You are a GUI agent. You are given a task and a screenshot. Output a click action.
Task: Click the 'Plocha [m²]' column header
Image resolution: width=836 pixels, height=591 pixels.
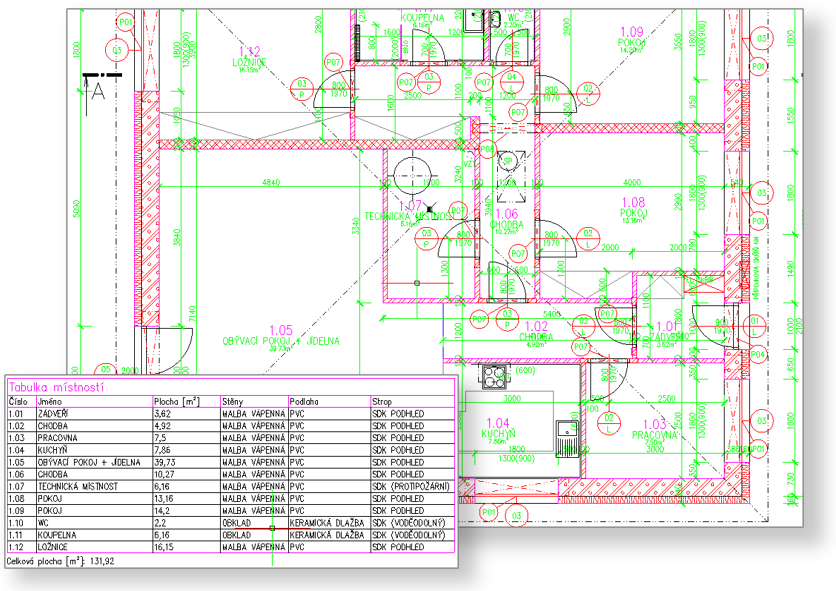pyautogui.click(x=177, y=402)
